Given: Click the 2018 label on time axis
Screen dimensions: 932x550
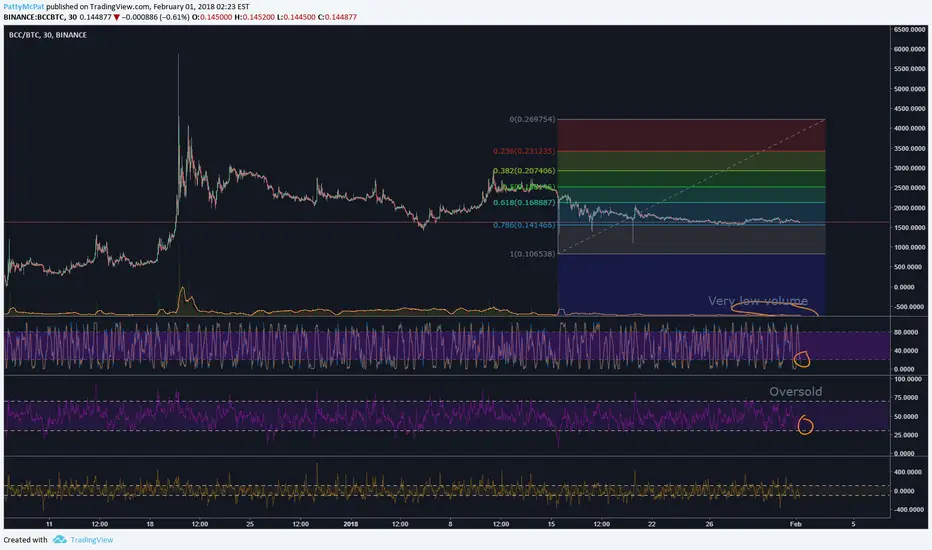Looking at the screenshot, I should [351, 524].
